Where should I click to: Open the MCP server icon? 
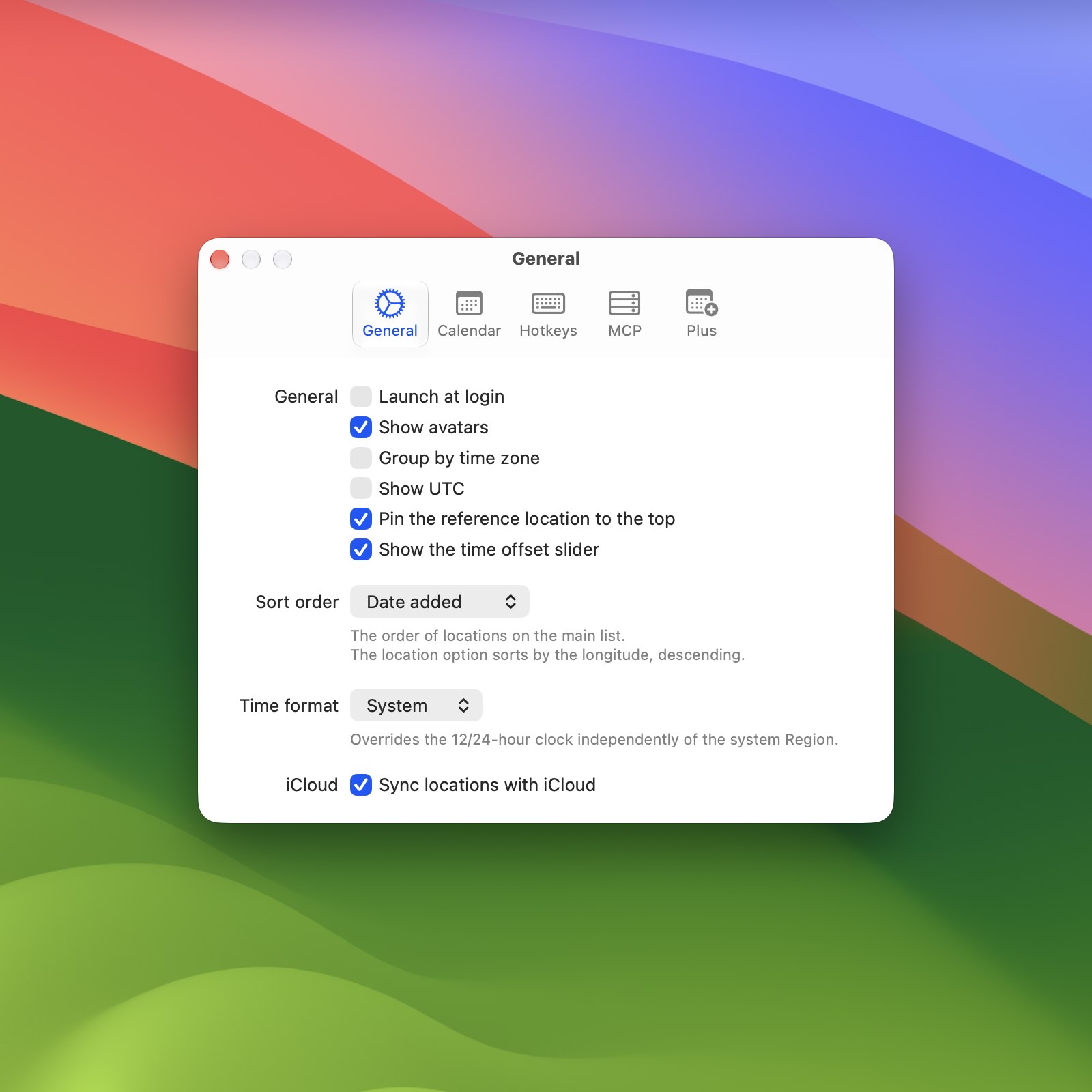(624, 314)
